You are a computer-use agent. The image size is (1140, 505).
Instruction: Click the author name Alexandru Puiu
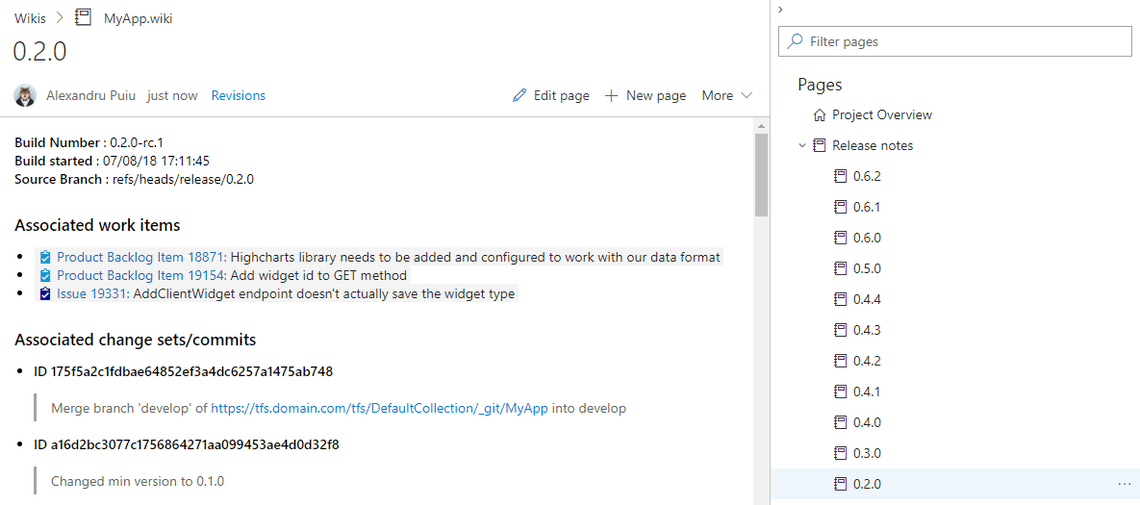92,95
